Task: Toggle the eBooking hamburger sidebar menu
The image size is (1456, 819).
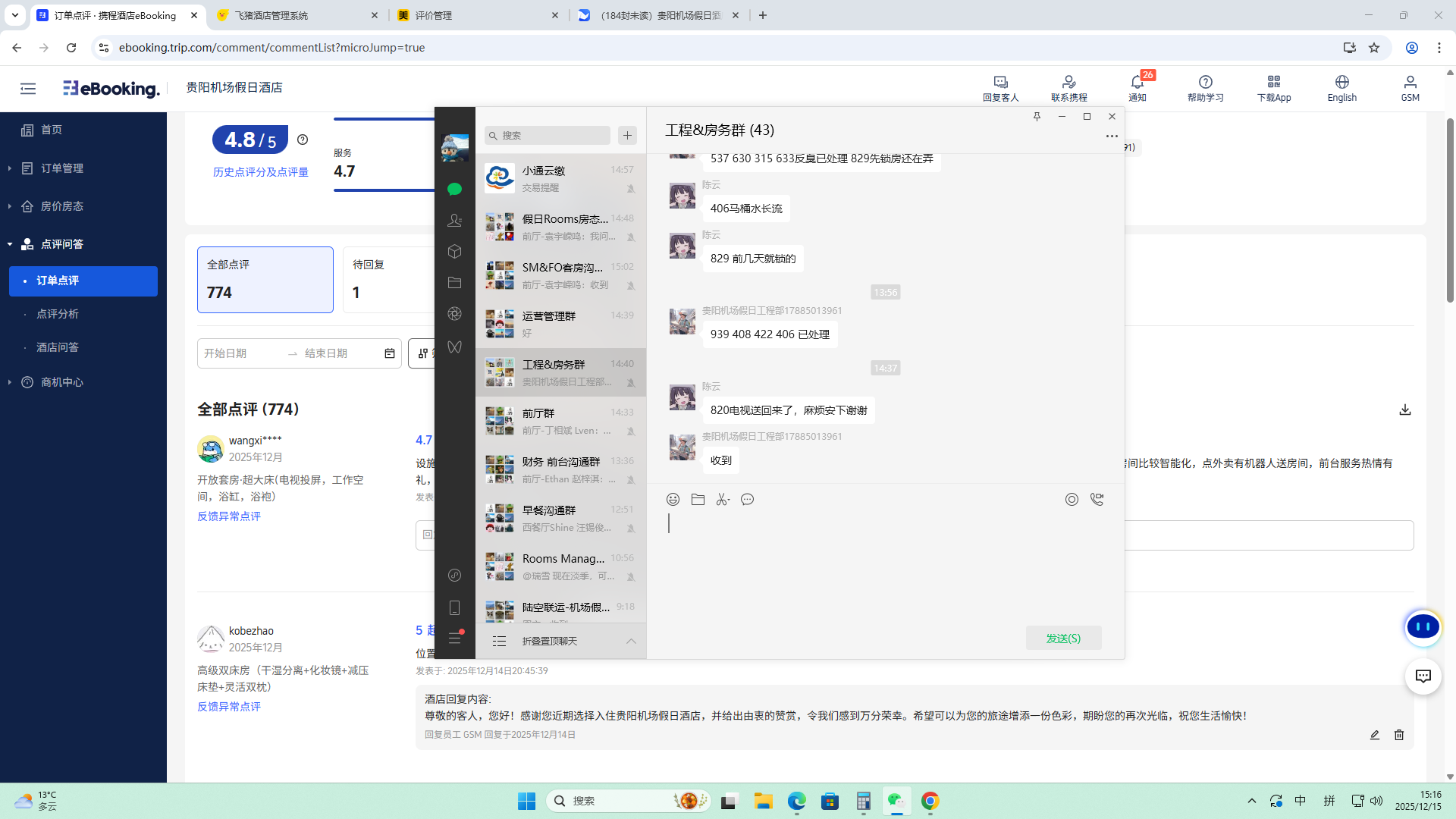Action: click(x=28, y=89)
